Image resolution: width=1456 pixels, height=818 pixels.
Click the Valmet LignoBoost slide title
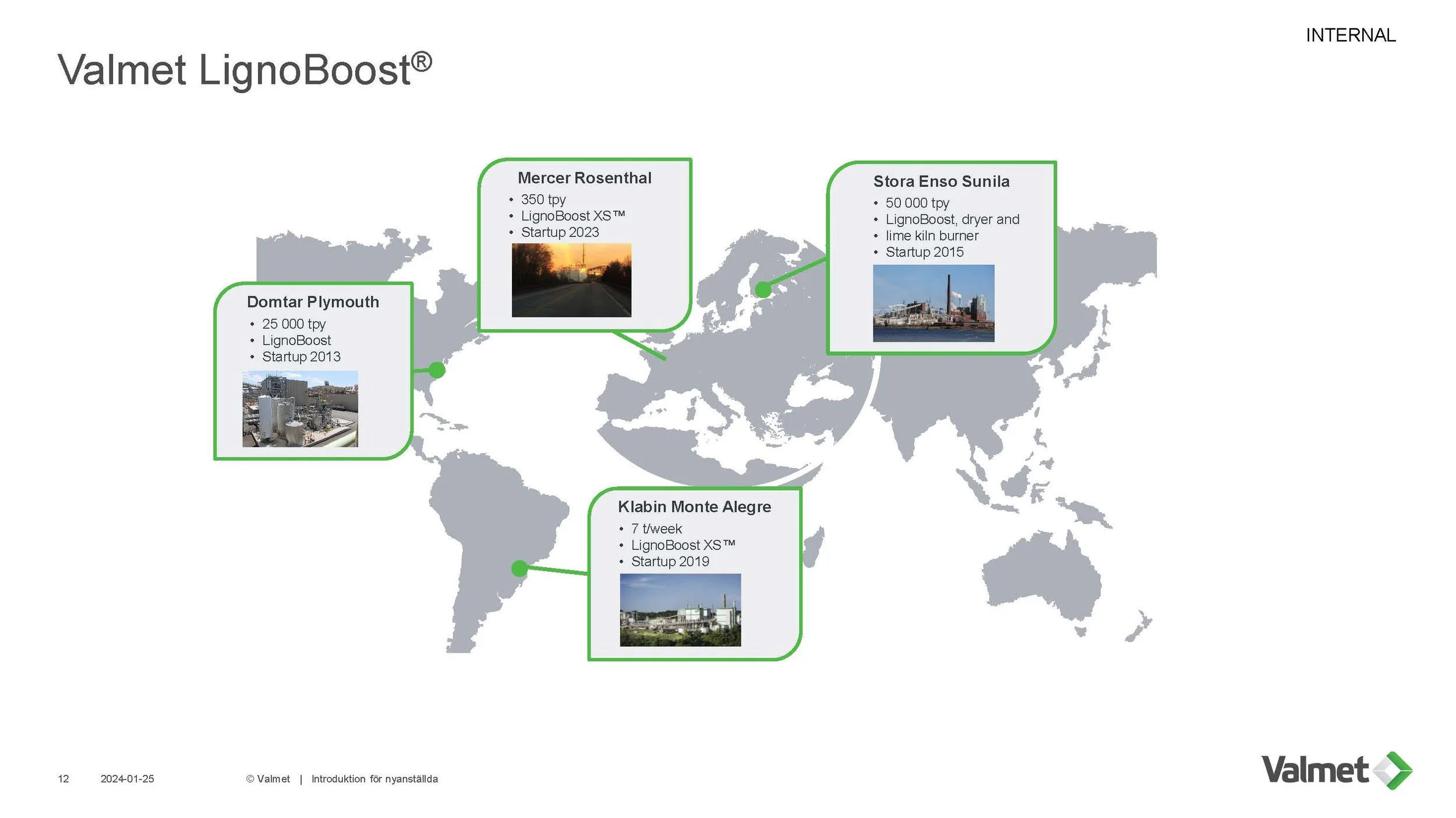(244, 70)
